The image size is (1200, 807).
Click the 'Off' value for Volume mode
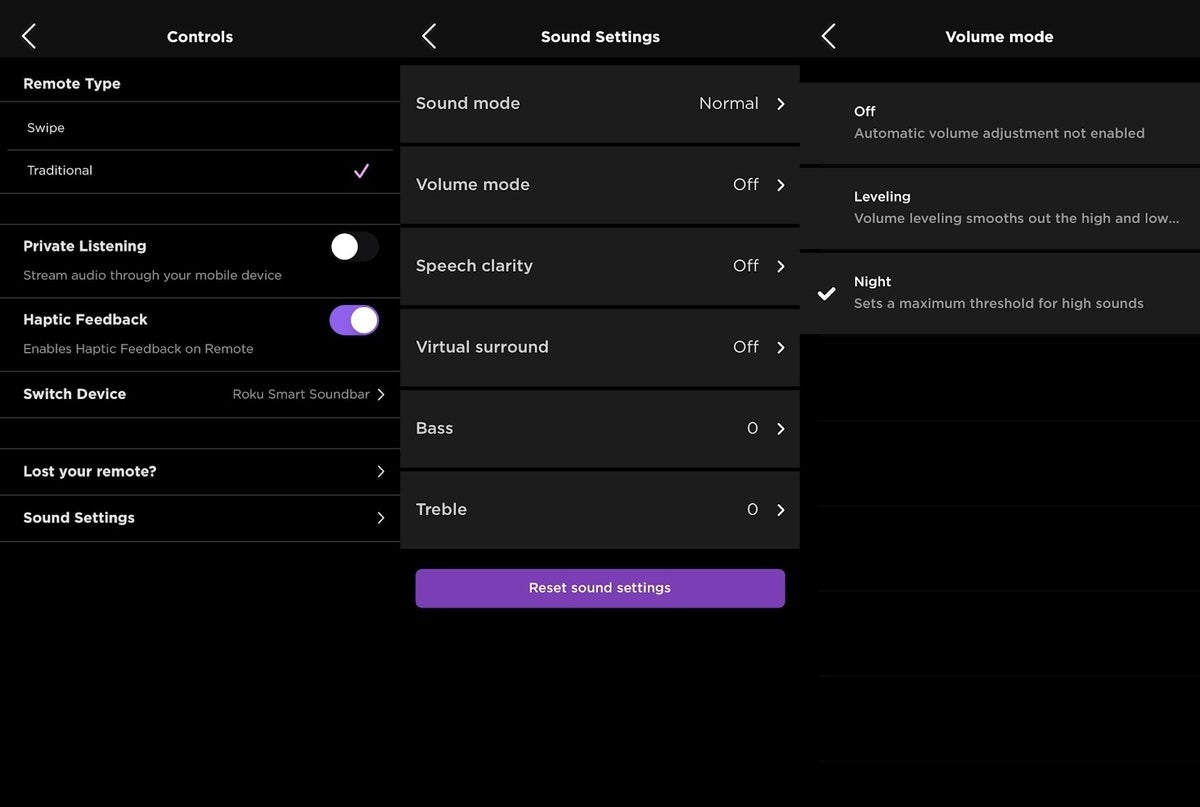(746, 185)
